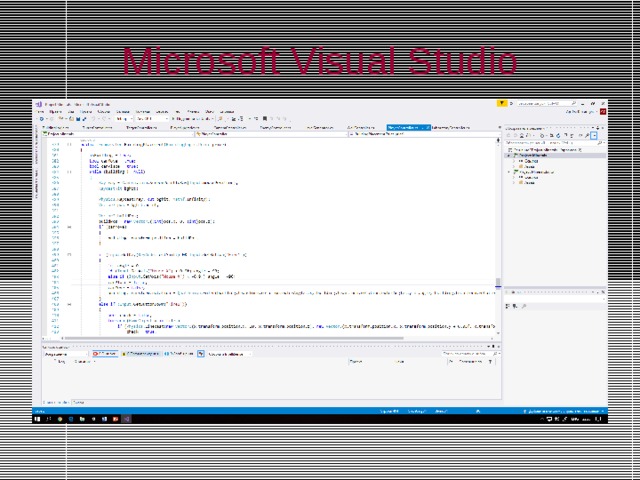This screenshot has height=480, width=640.
Task: Click the PowerPoint taskbar icon
Action: tap(116, 419)
